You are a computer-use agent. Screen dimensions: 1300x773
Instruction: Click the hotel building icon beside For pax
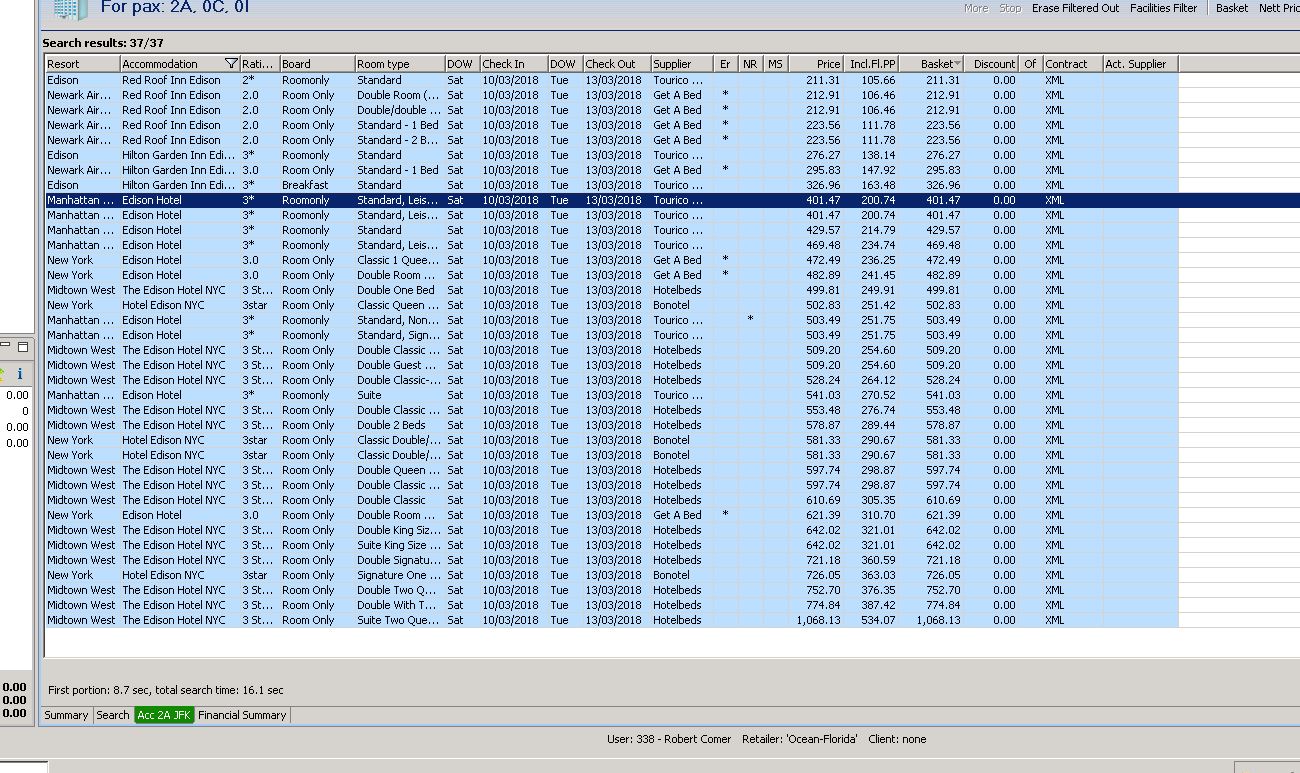point(70,10)
